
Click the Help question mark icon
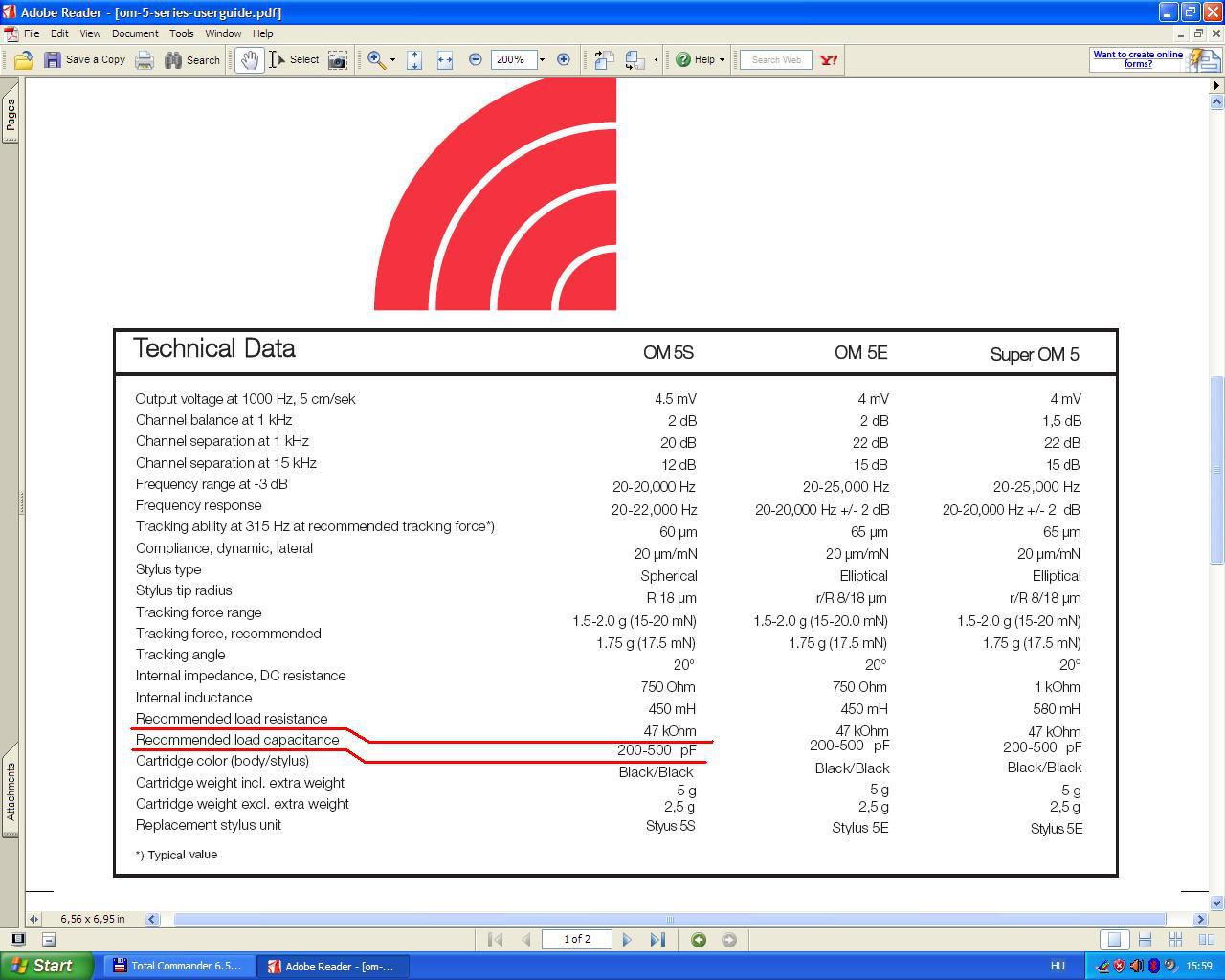pyautogui.click(x=683, y=59)
